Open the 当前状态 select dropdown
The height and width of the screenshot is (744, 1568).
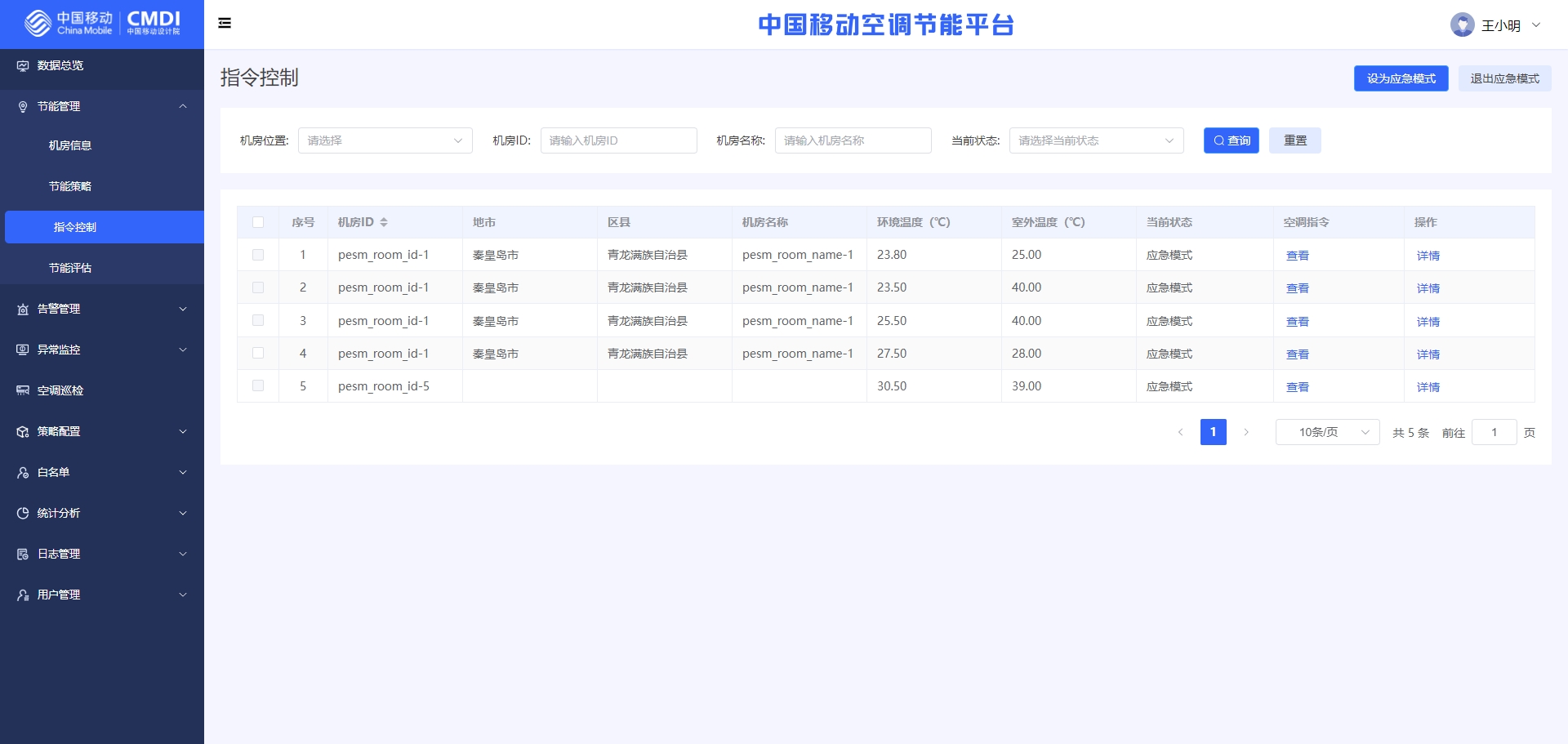click(1096, 140)
